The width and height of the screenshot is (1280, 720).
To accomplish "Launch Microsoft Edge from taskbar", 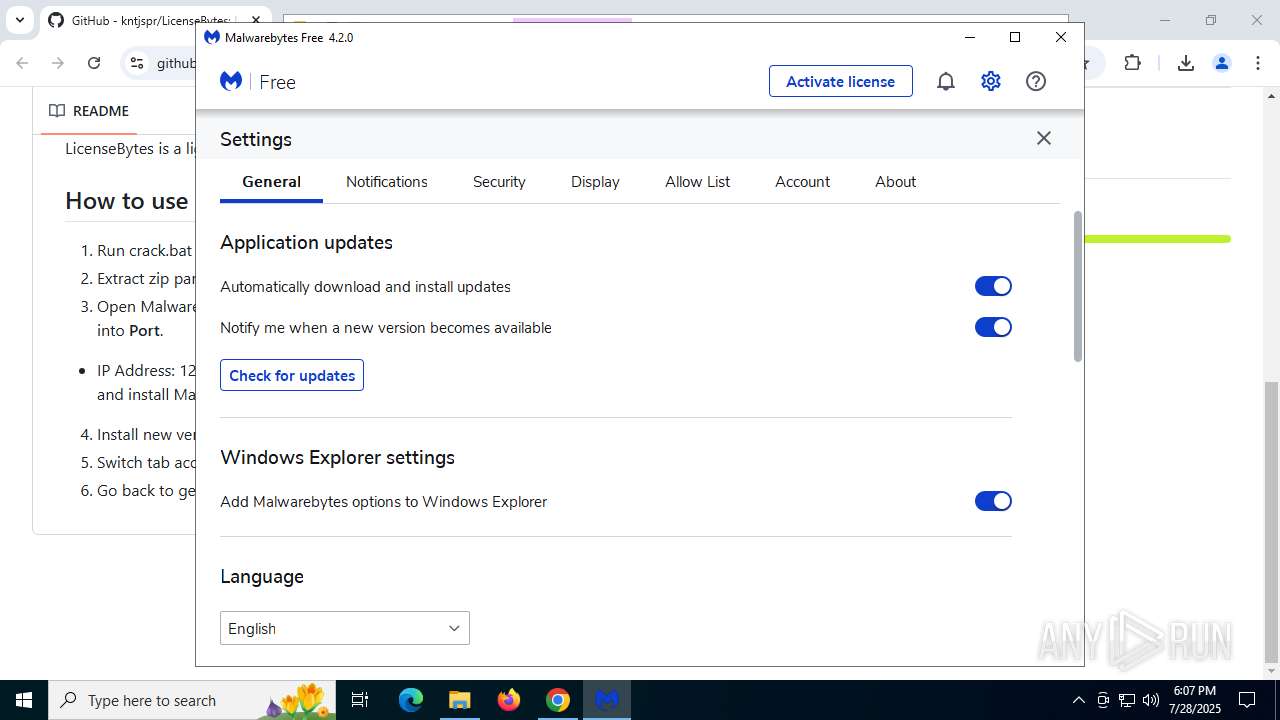I will point(411,700).
